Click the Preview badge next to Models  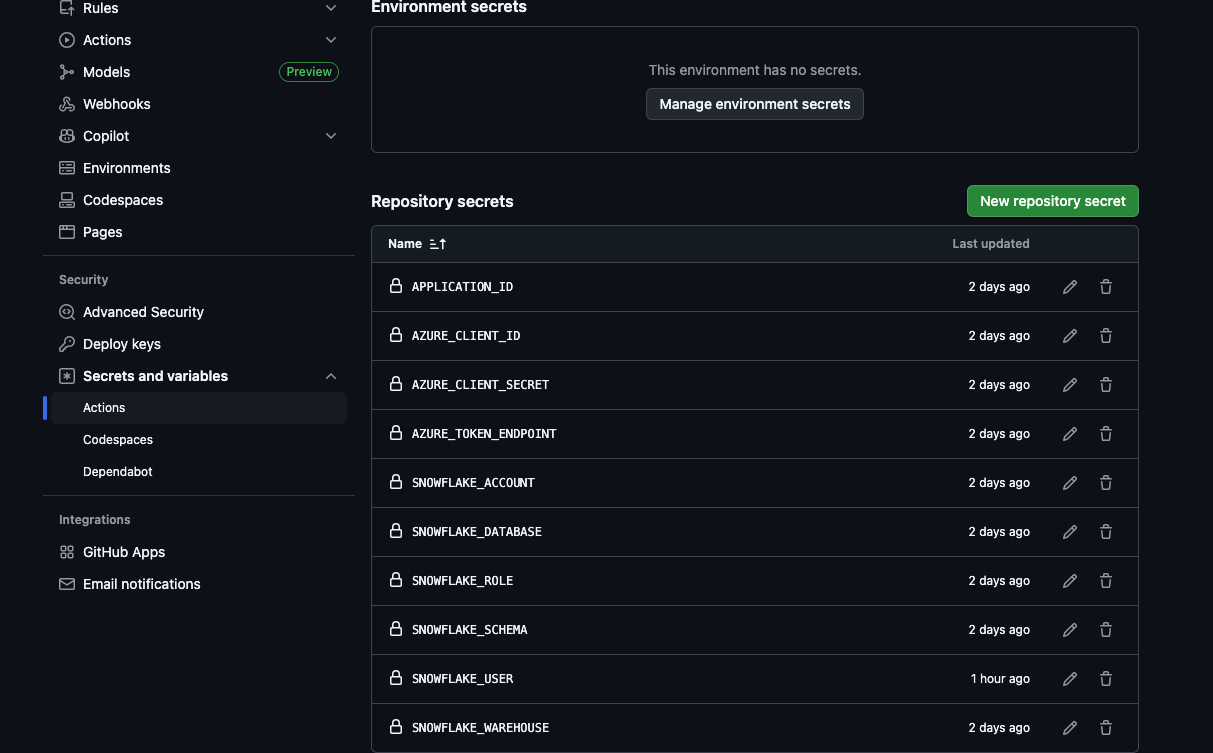coord(308,71)
